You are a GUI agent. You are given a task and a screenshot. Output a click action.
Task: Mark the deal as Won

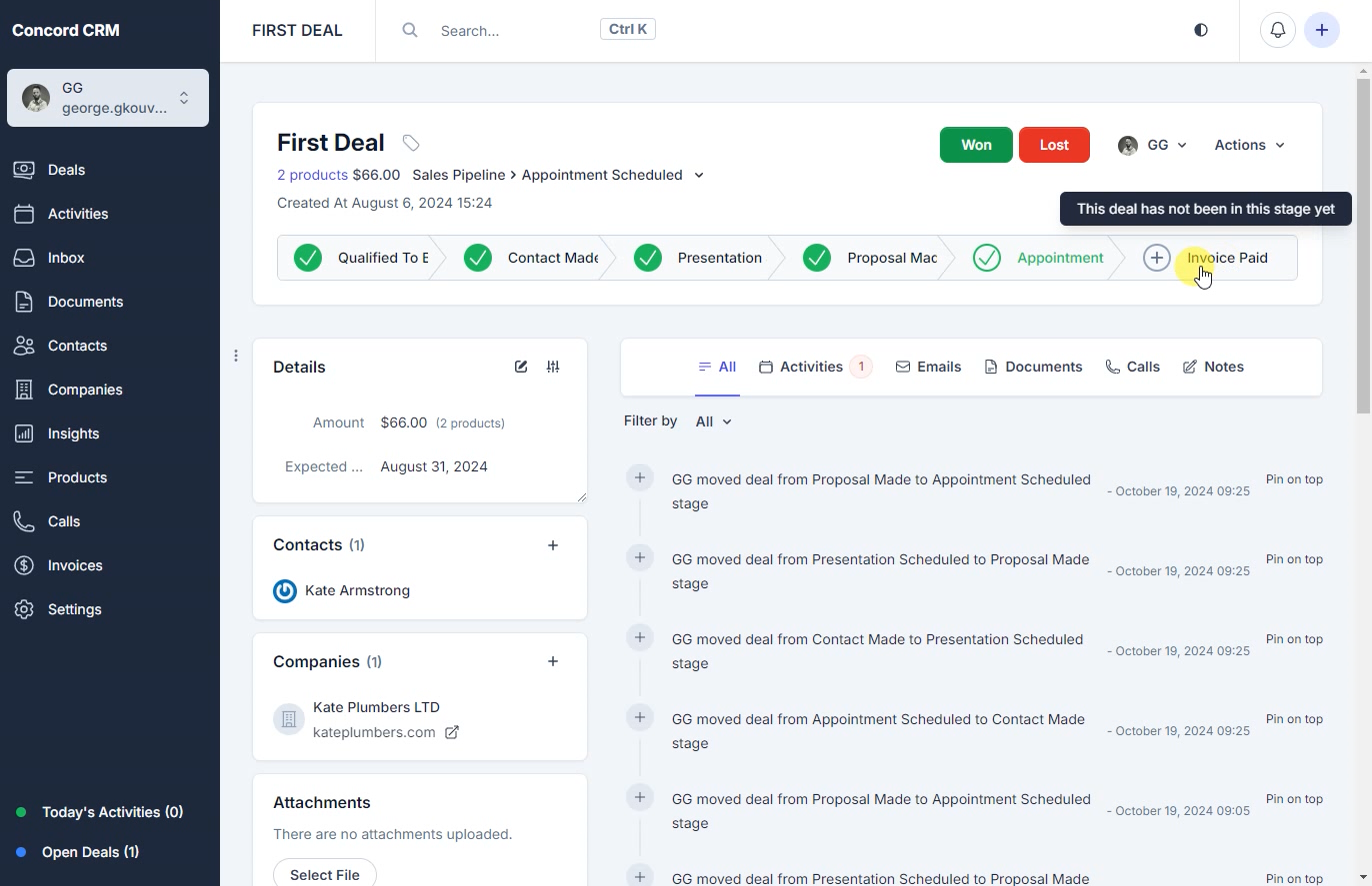pyautogui.click(x=975, y=144)
